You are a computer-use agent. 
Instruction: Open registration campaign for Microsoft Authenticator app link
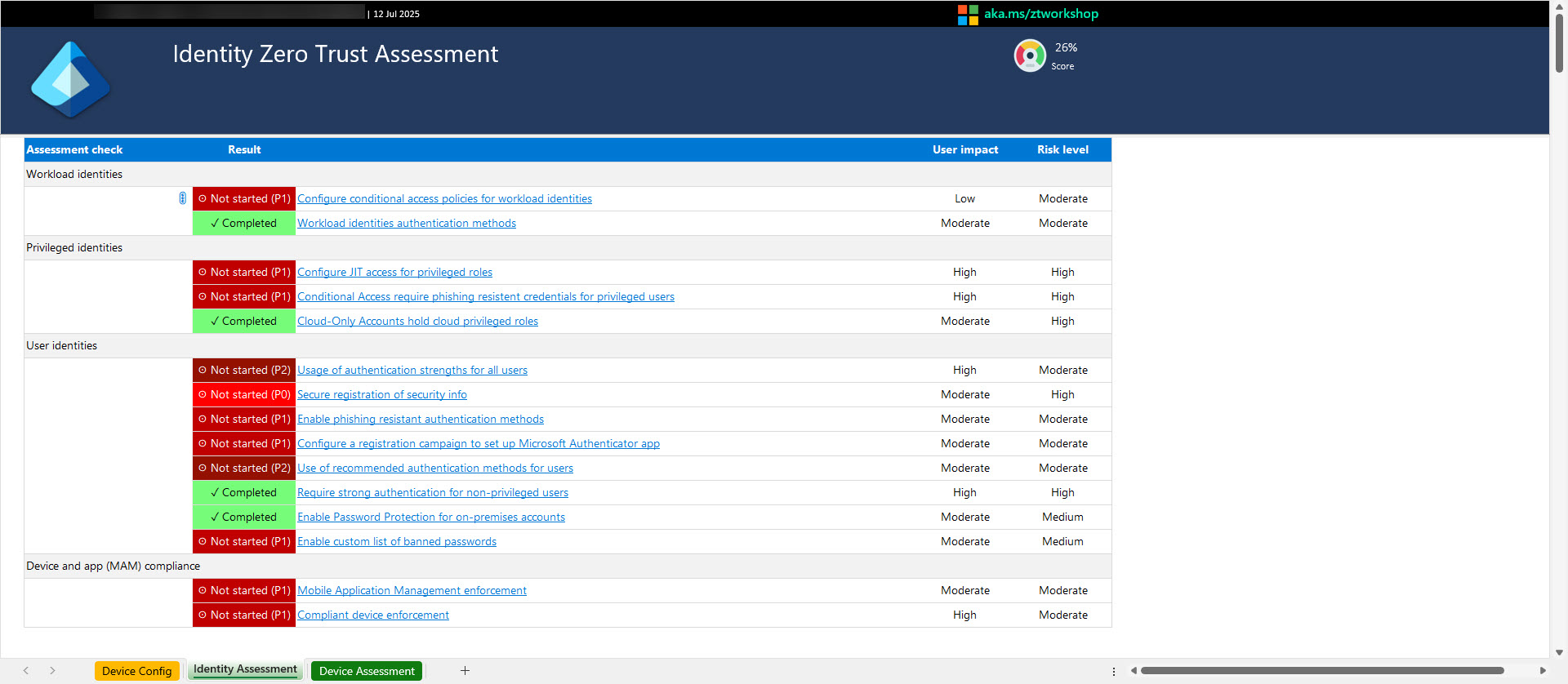tap(479, 443)
